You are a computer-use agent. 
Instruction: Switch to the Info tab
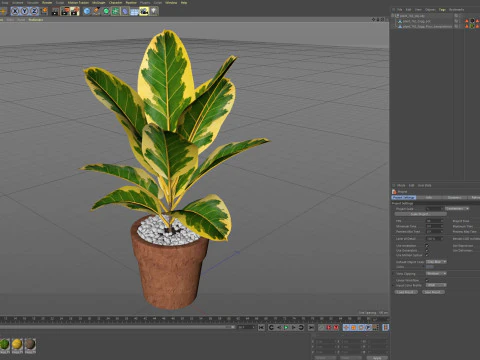tap(429, 198)
